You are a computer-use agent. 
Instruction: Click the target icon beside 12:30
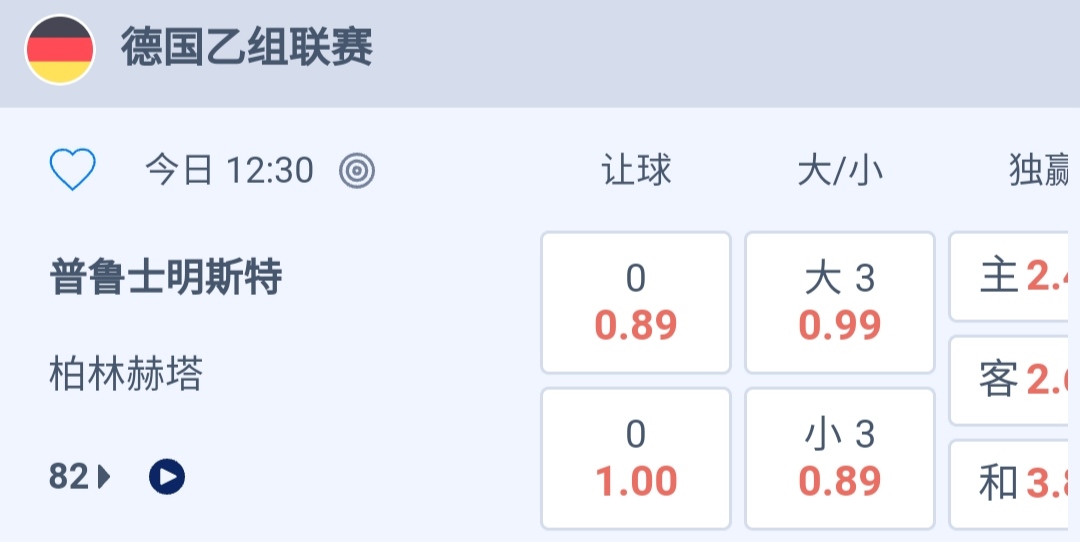pos(357,171)
